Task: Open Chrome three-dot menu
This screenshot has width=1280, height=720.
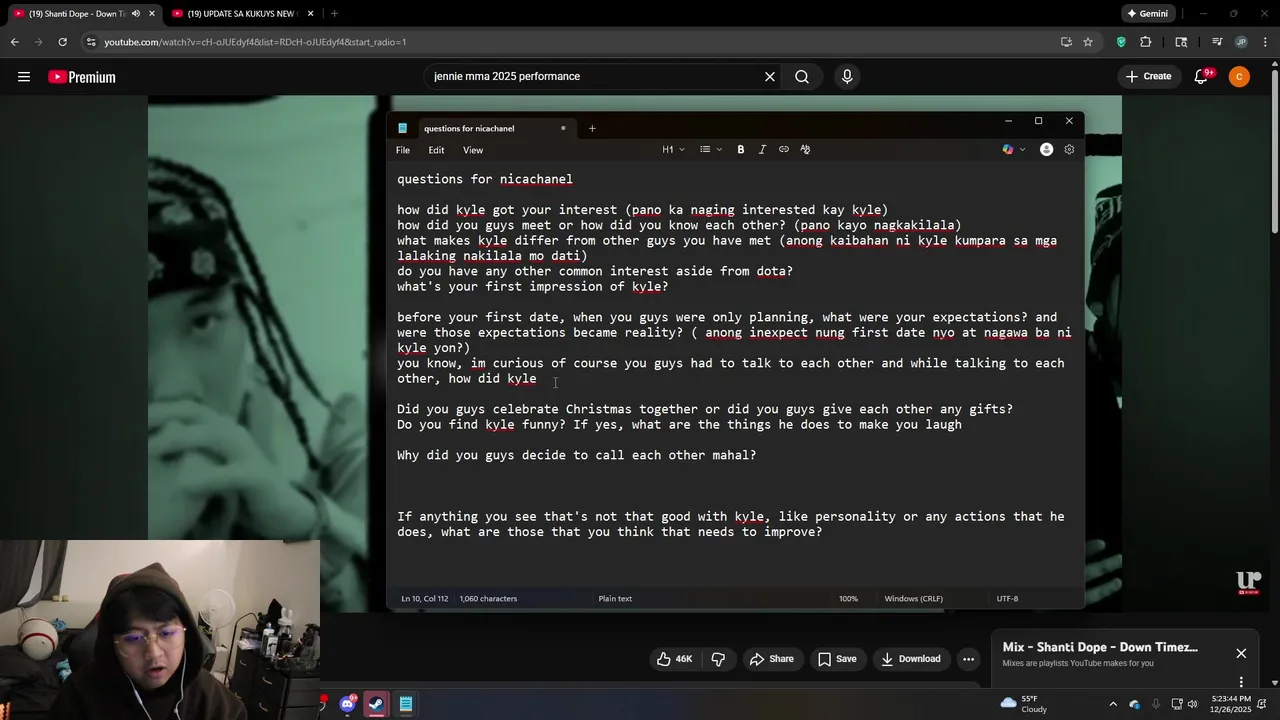Action: tap(1266, 42)
